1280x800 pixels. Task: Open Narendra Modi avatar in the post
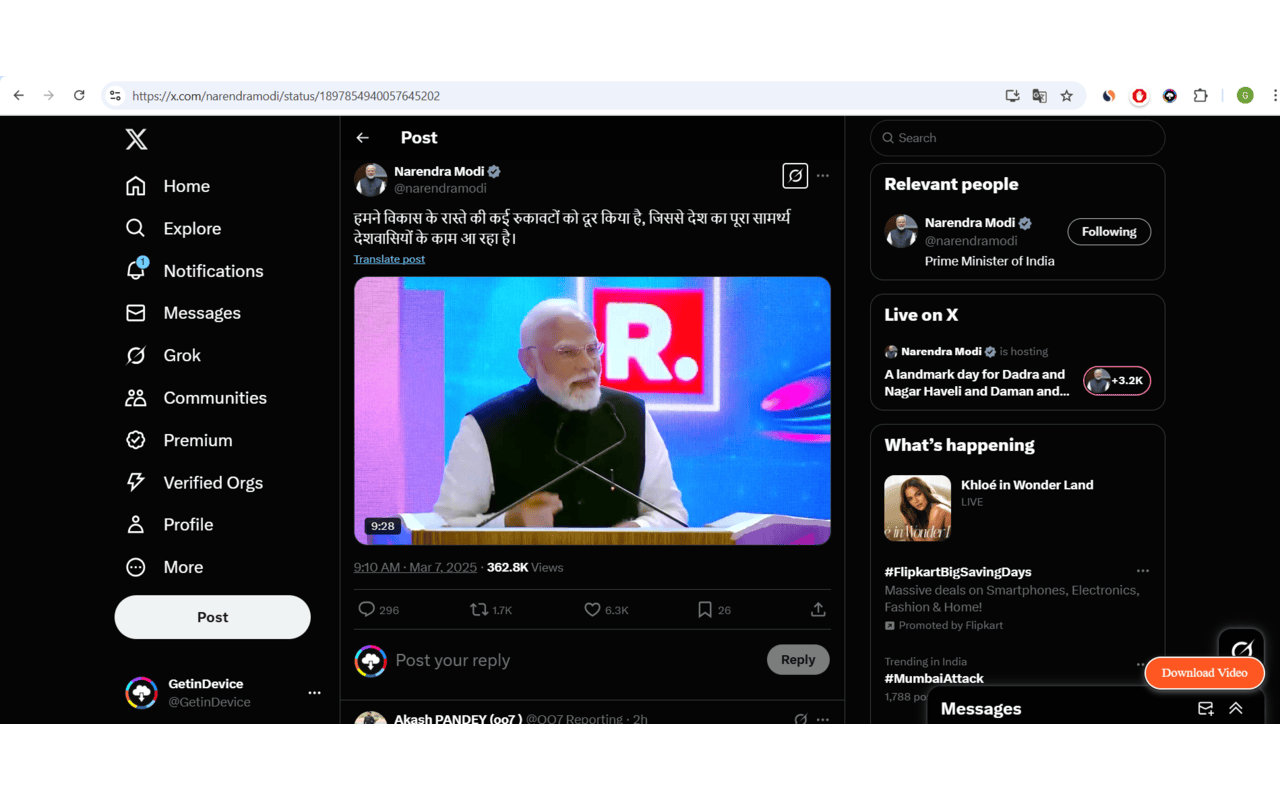pos(371,180)
